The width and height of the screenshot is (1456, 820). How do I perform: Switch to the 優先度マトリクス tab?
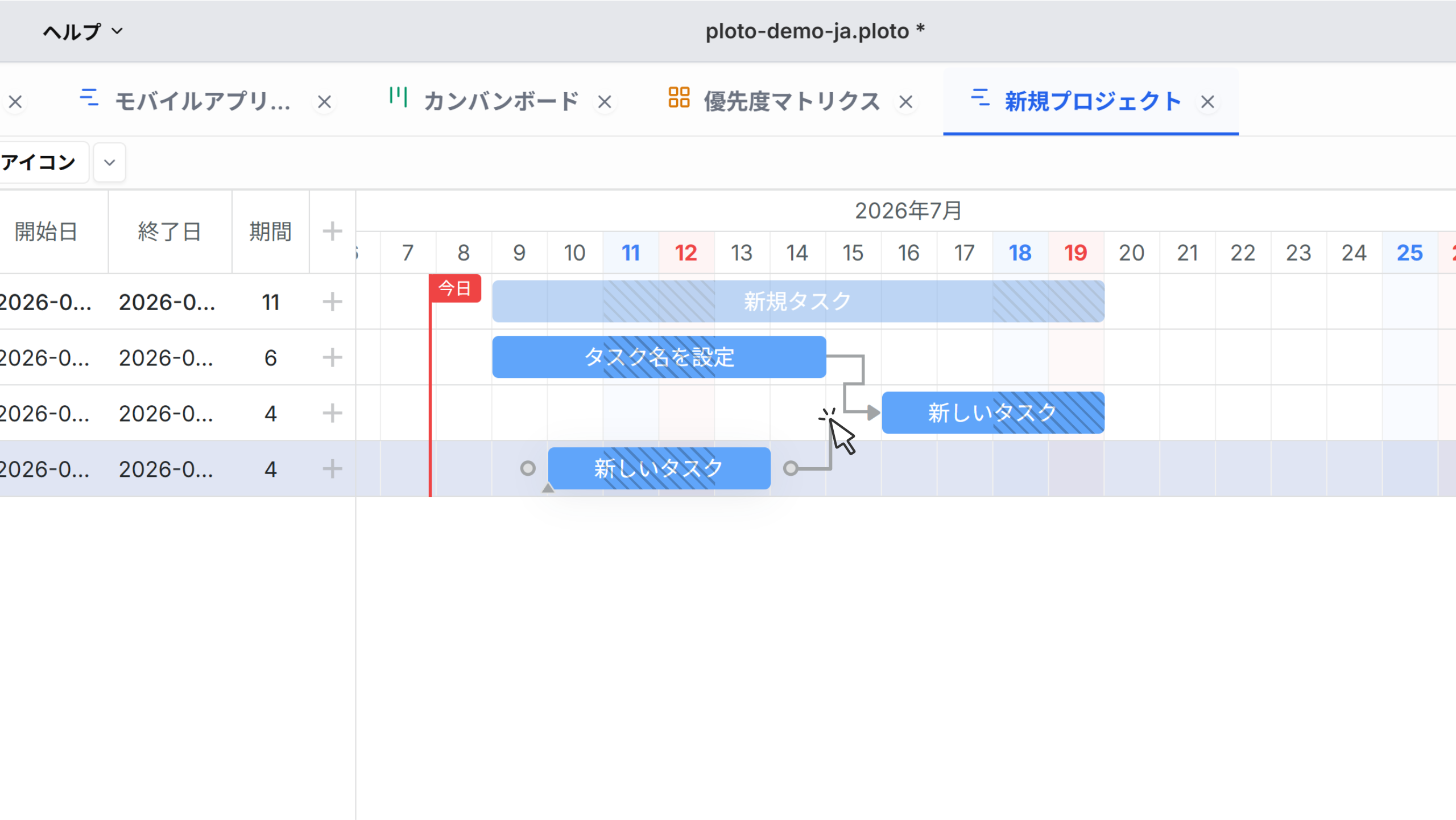point(792,101)
